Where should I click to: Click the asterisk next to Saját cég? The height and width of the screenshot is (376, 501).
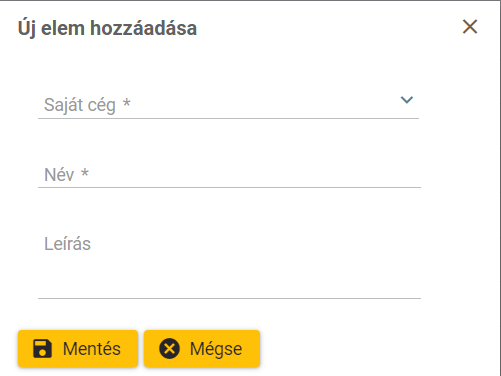tap(127, 102)
